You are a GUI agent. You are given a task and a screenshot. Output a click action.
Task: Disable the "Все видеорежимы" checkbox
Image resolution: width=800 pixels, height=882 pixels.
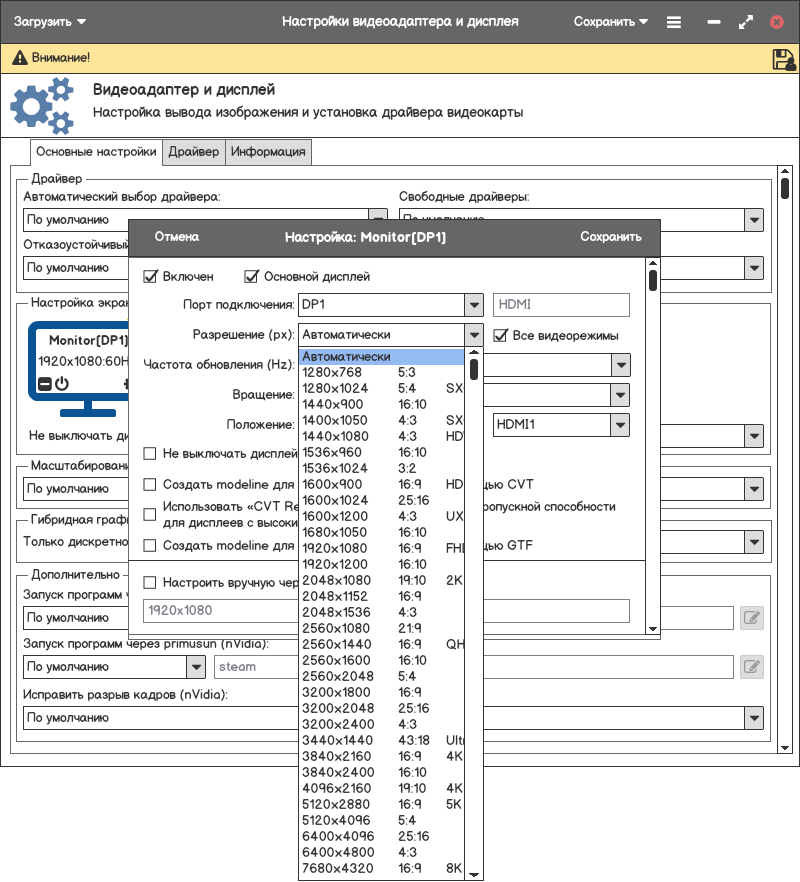pos(501,335)
